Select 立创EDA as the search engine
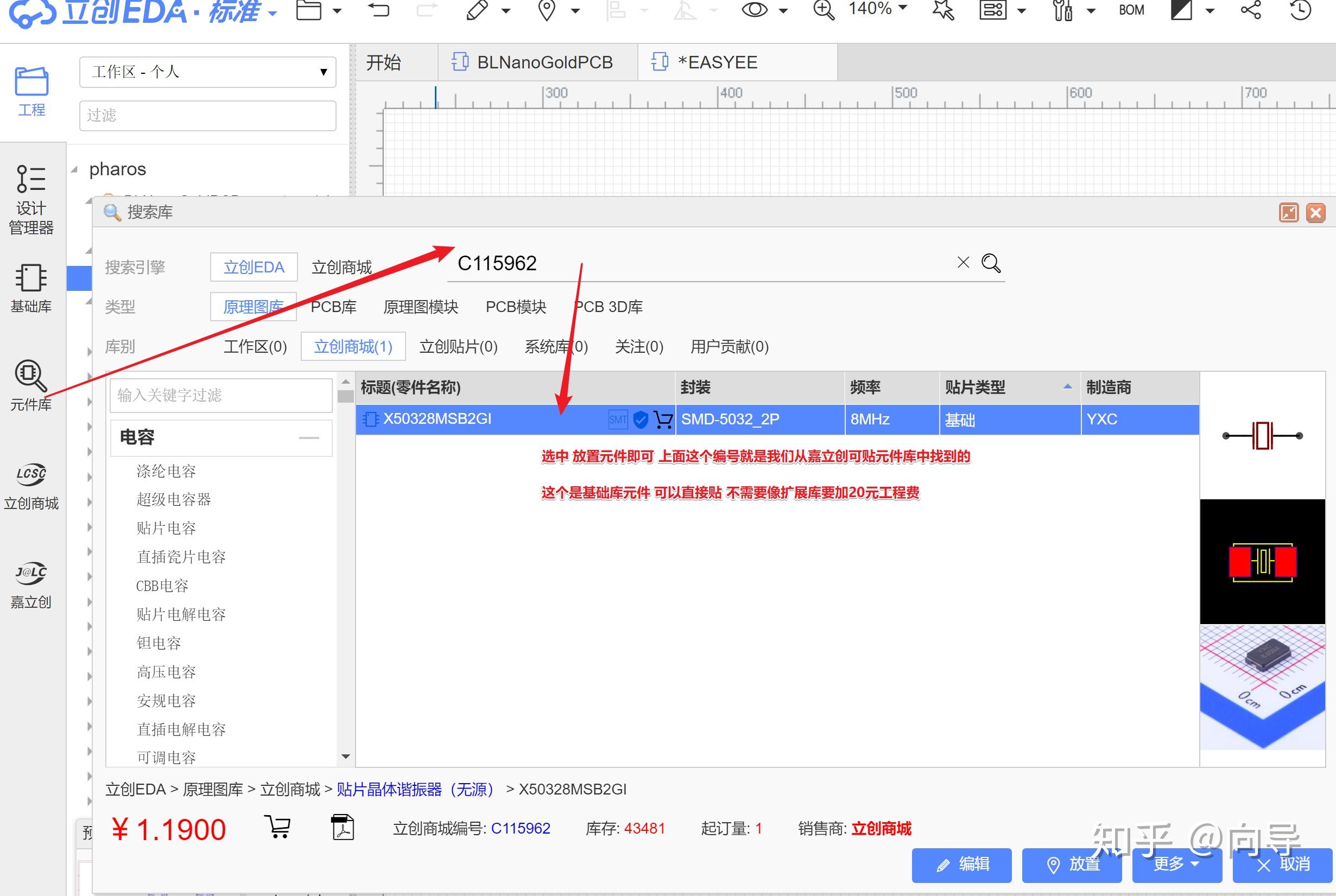Viewport: 1336px width, 896px height. (x=254, y=267)
